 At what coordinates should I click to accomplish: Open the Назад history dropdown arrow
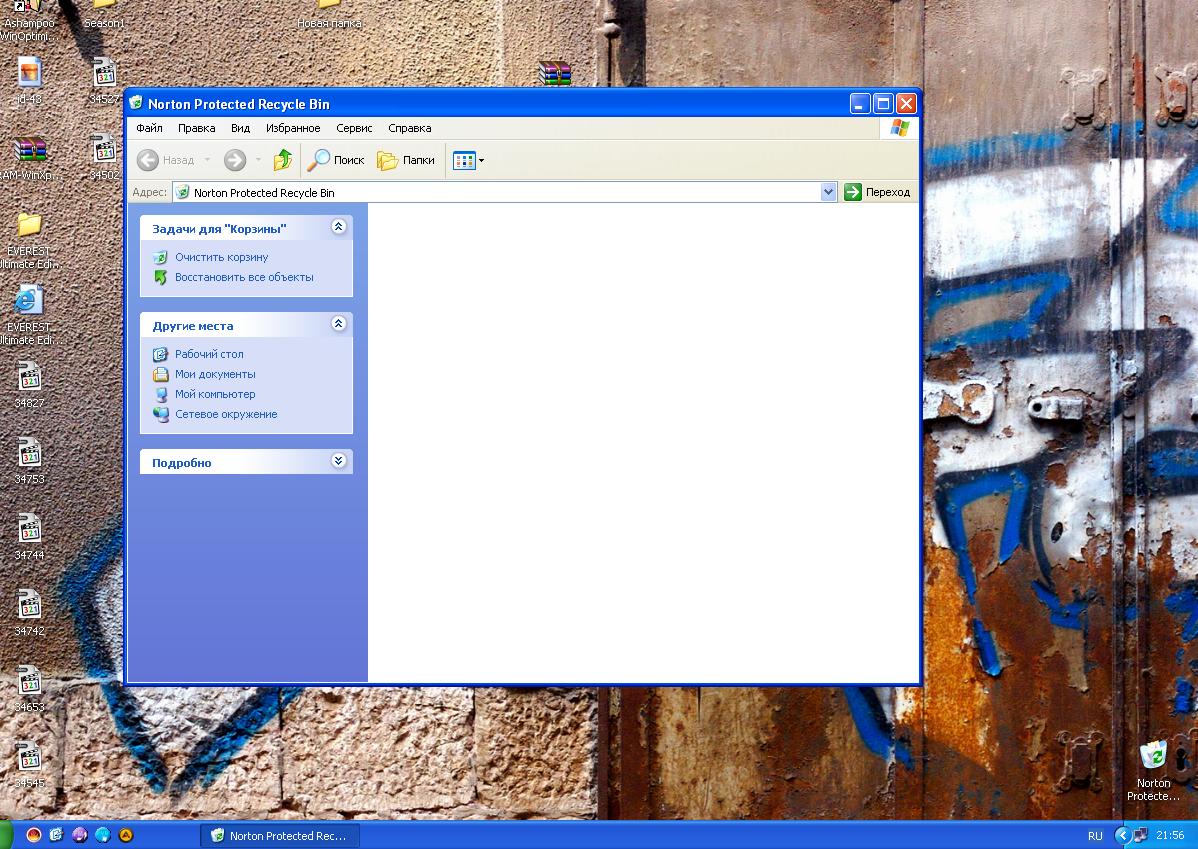coord(207,160)
